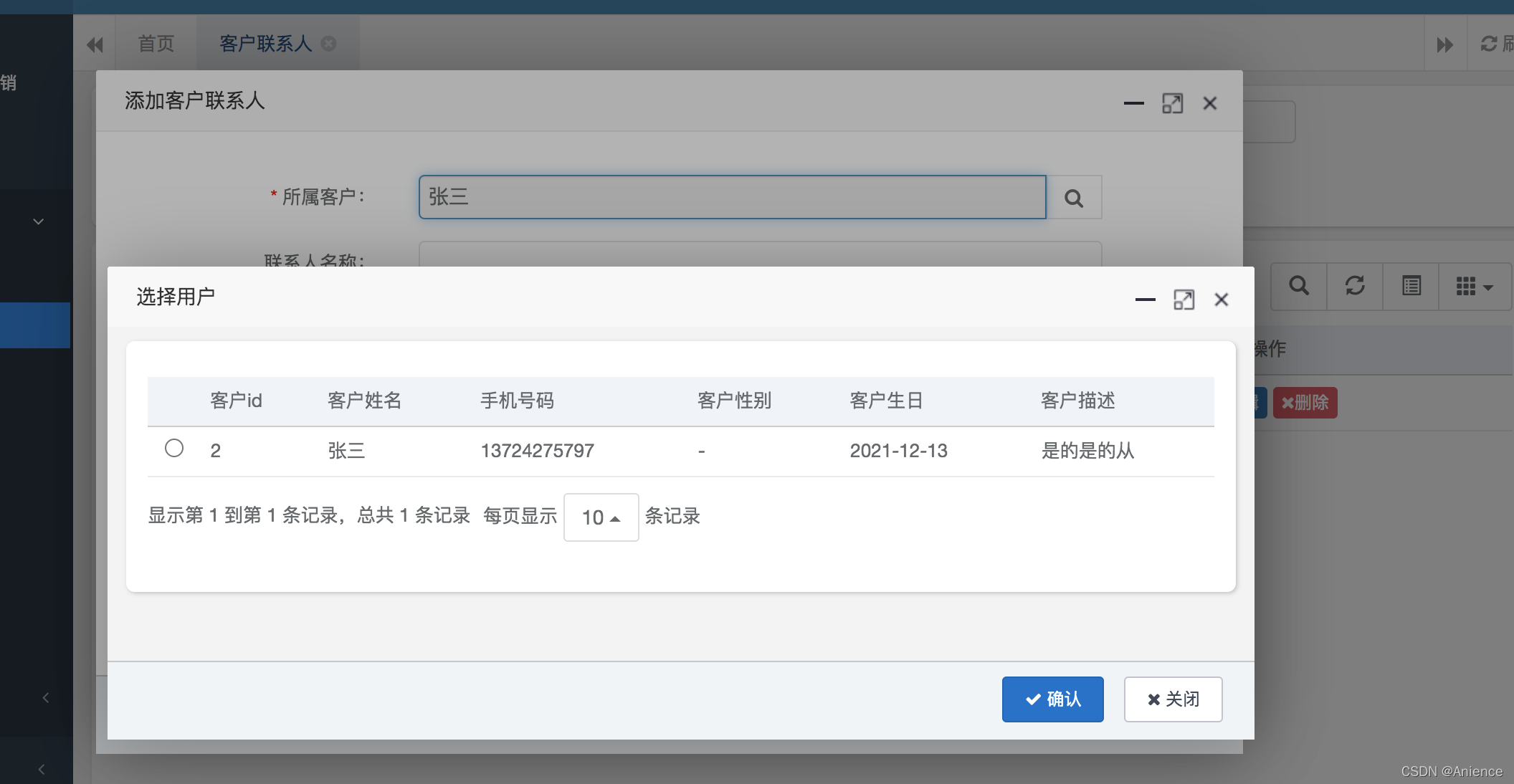Open the 10 records-per-page dropdown
The height and width of the screenshot is (784, 1514).
601,517
